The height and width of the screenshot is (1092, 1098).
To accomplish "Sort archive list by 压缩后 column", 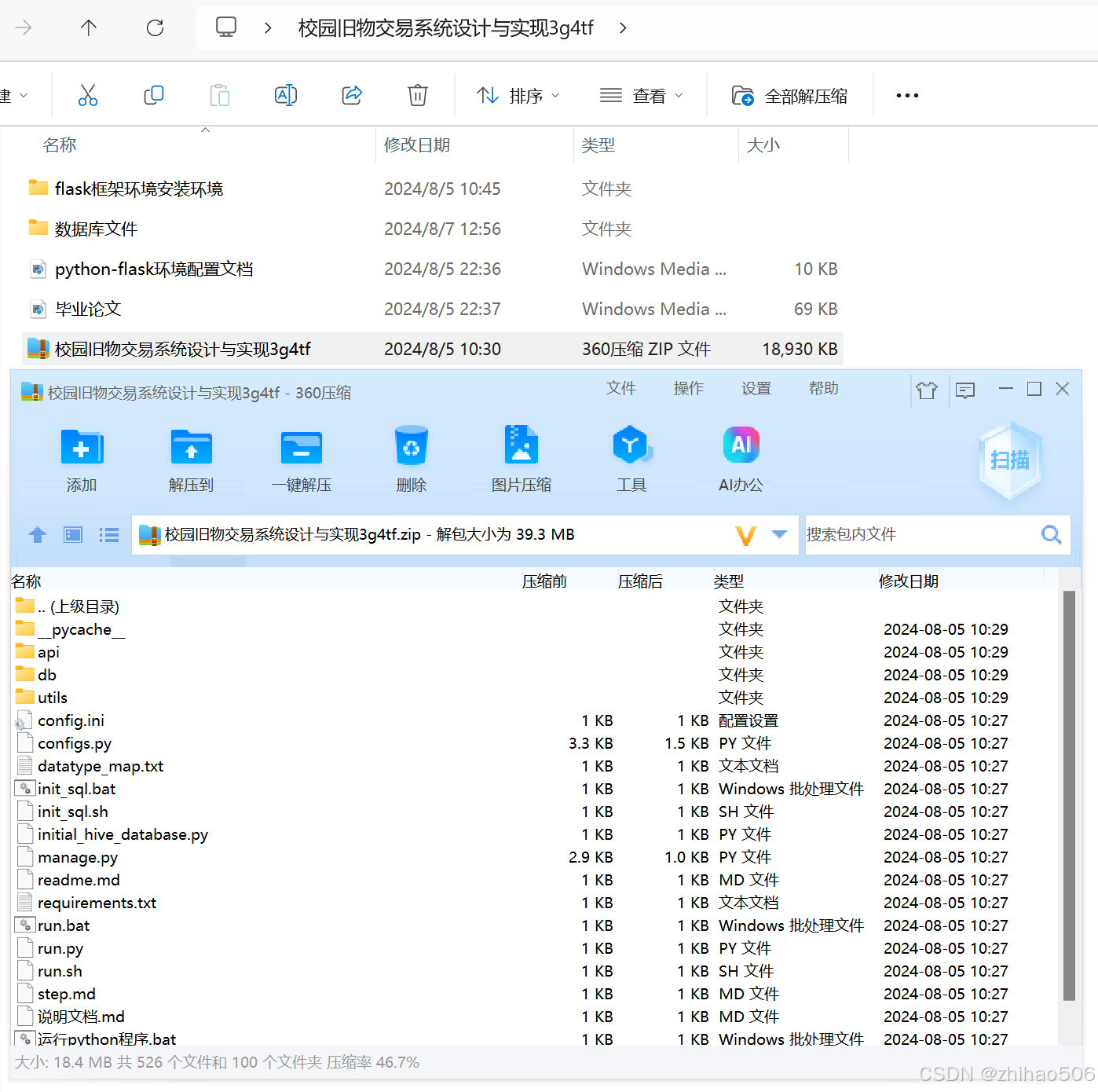I will click(x=640, y=581).
